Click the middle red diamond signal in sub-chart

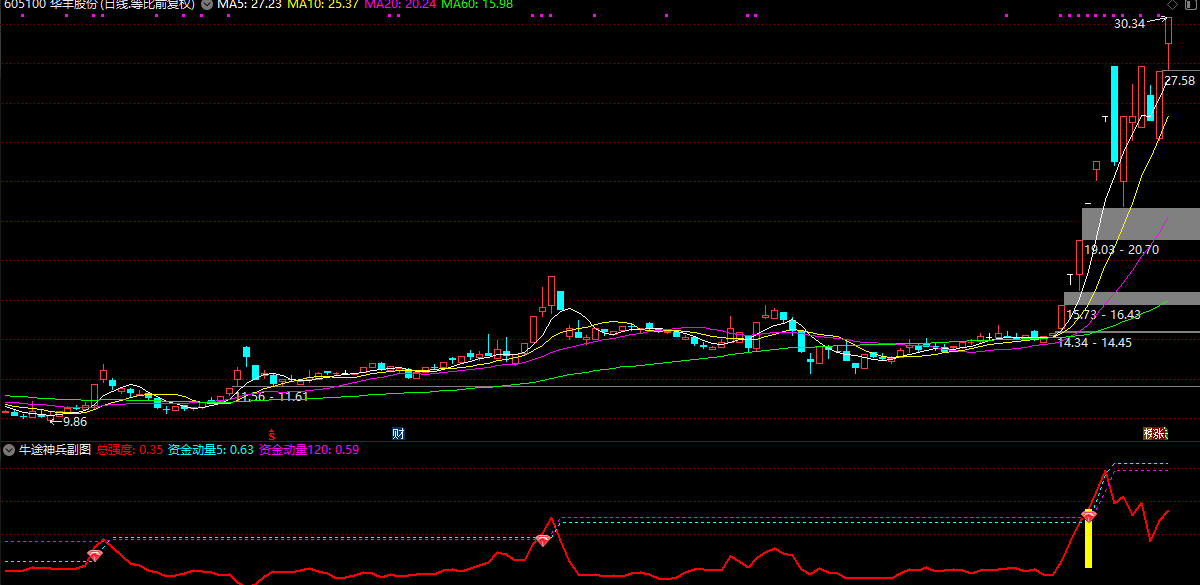click(x=542, y=540)
